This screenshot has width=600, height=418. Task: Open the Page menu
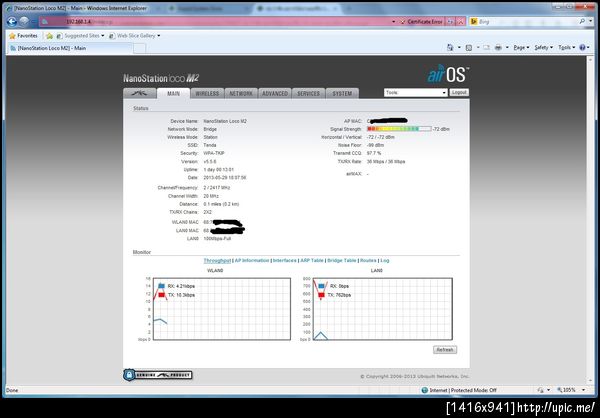(x=521, y=47)
